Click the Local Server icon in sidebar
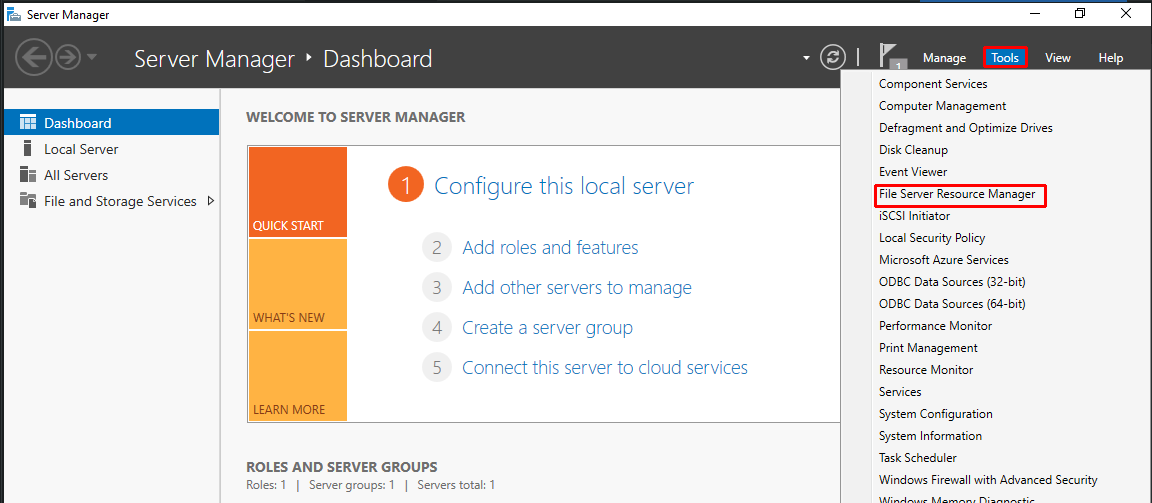Screen dimensions: 1152x503 pos(28,149)
